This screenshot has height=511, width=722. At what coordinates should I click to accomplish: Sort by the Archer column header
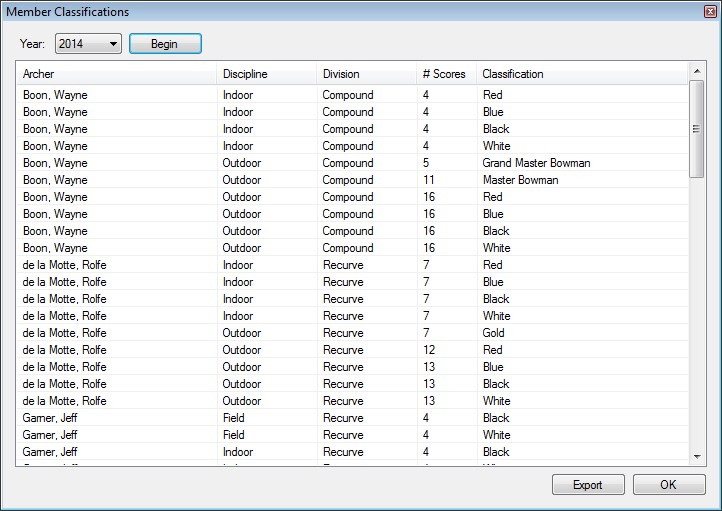click(x=117, y=74)
